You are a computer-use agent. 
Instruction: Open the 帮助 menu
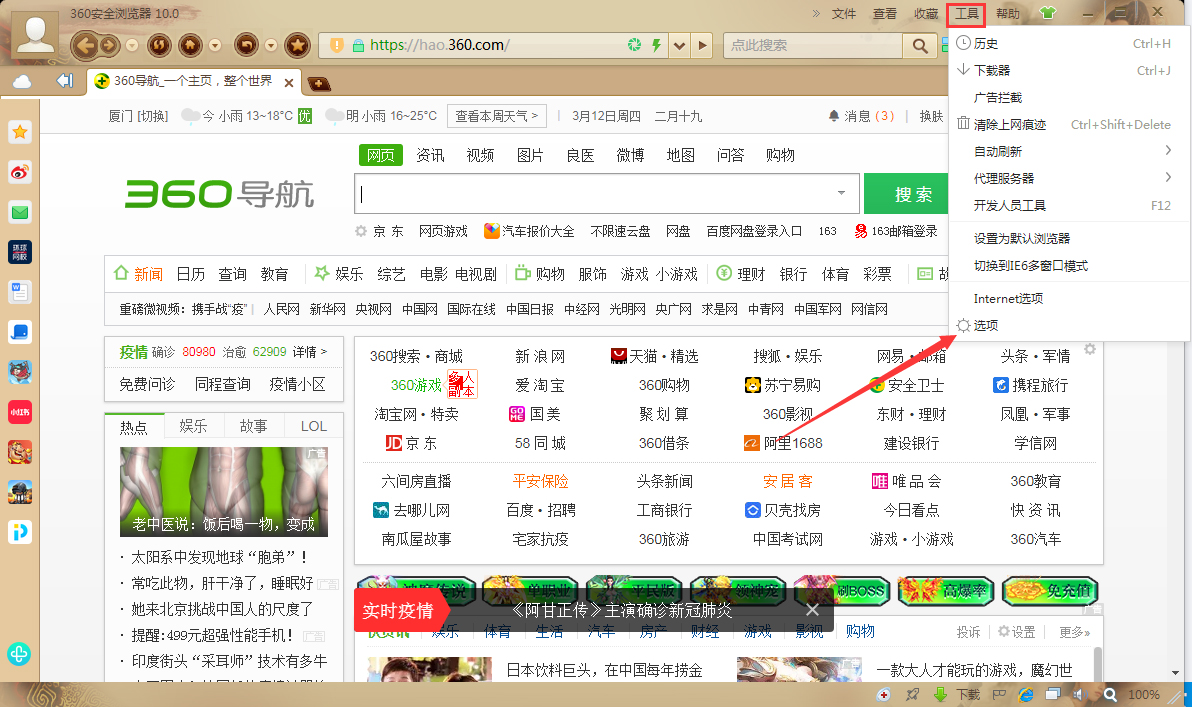1009,13
